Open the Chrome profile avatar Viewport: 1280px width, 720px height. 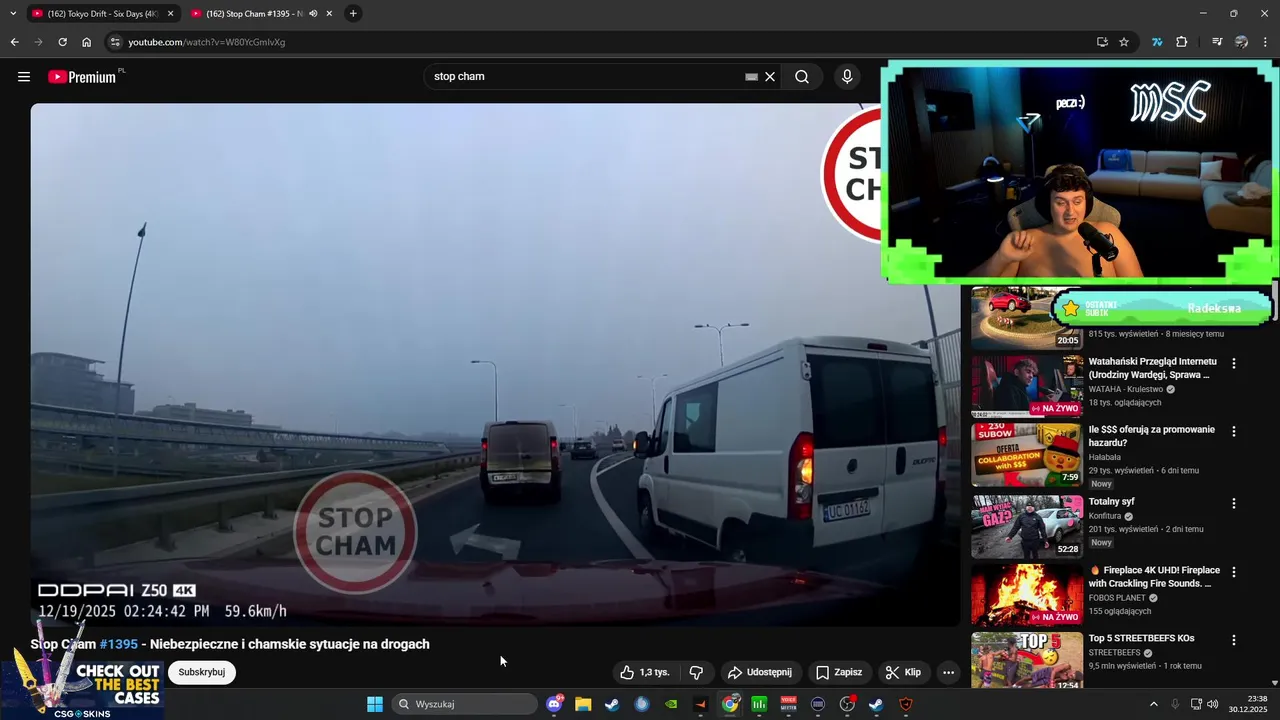[1241, 42]
